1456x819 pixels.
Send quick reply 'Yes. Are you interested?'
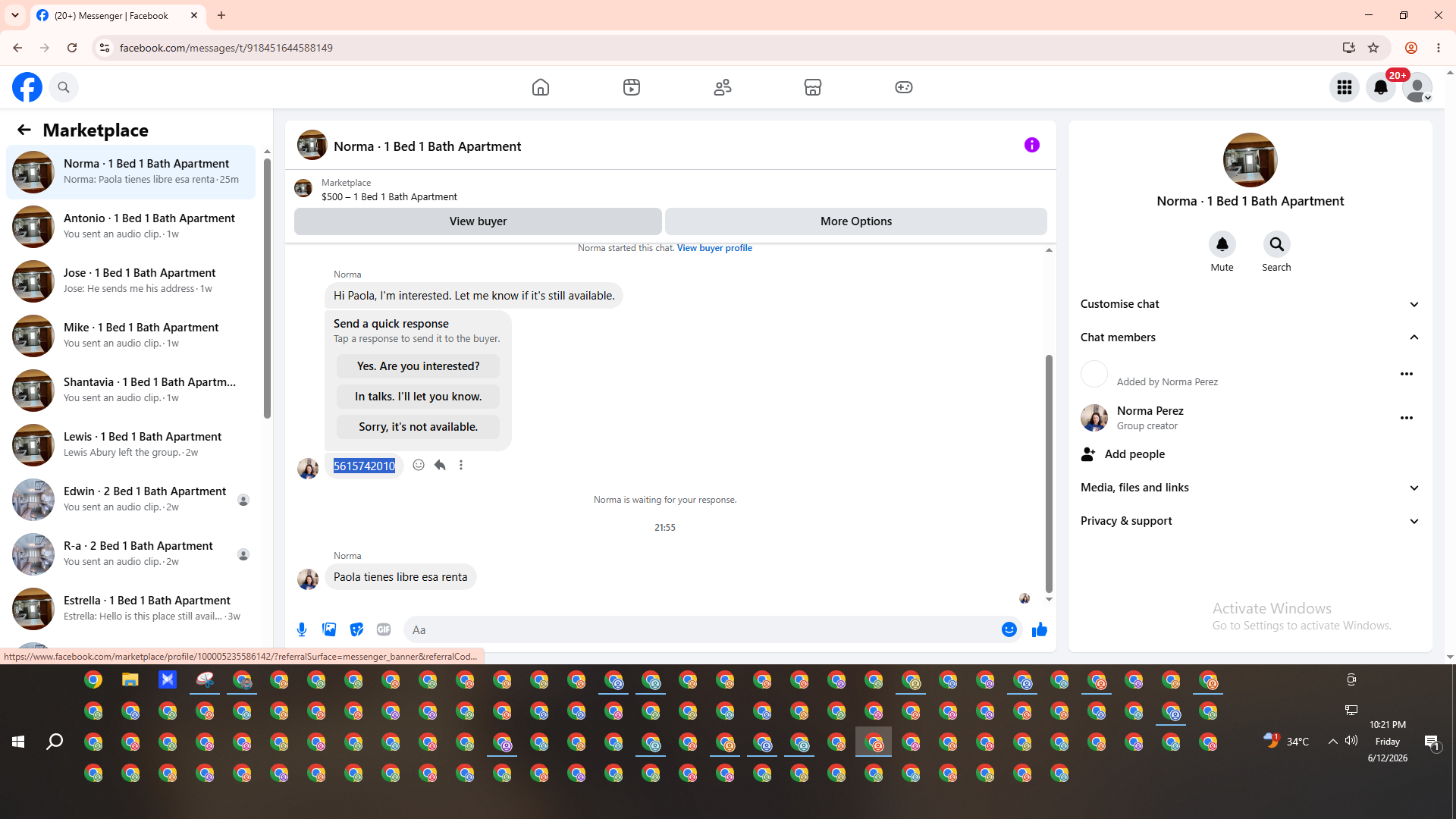point(418,366)
